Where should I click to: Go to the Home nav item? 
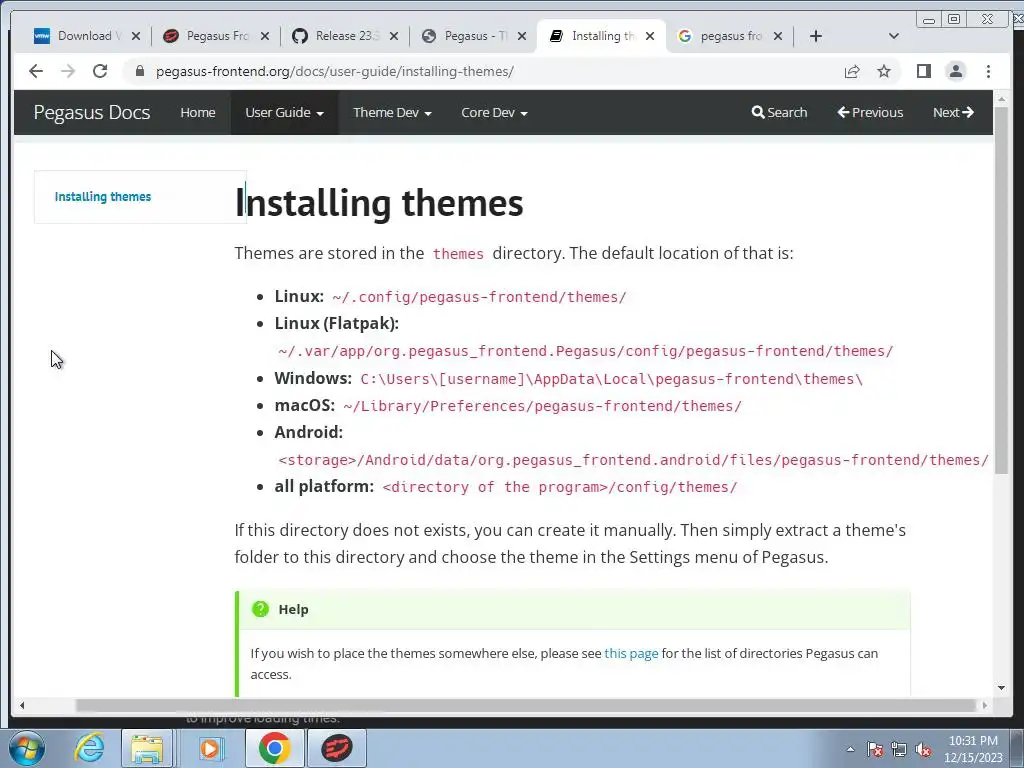pyautogui.click(x=198, y=112)
